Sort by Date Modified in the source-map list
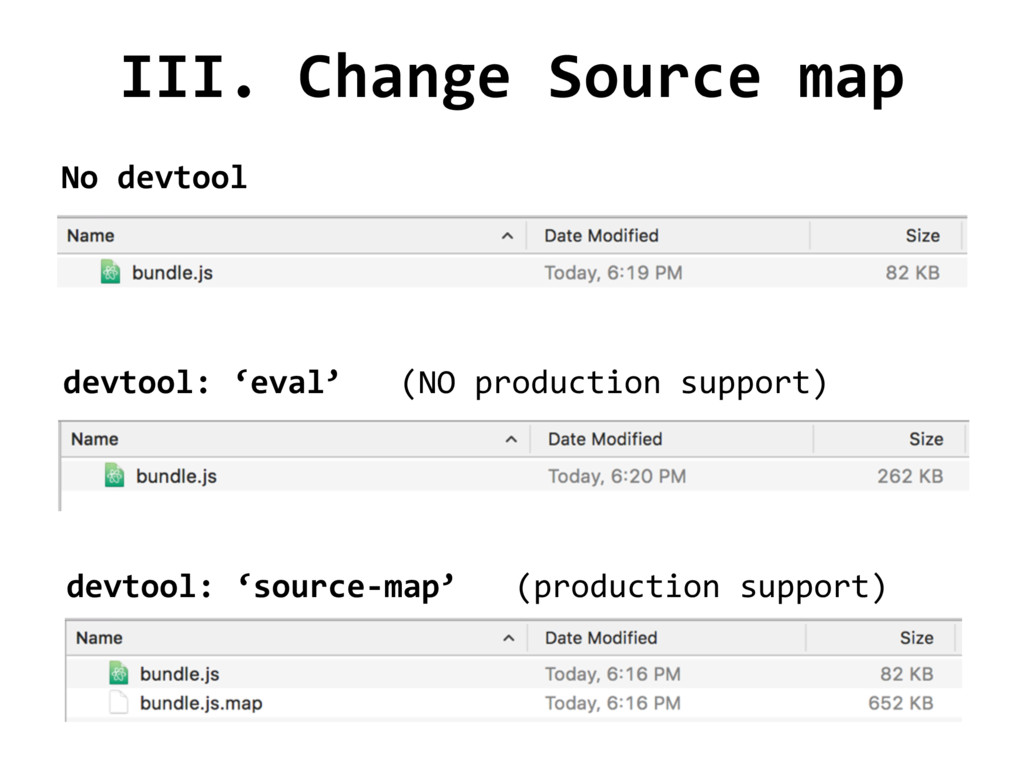The height and width of the screenshot is (768, 1024). pos(601,638)
